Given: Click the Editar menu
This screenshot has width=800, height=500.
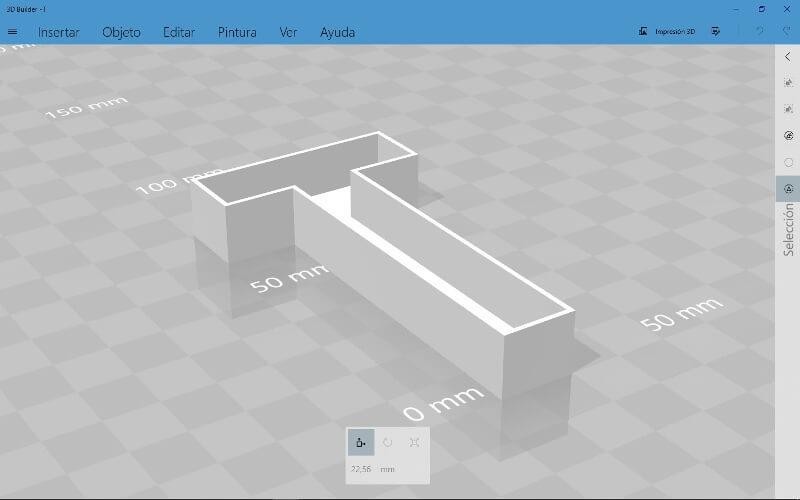Looking at the screenshot, I should coord(179,32).
